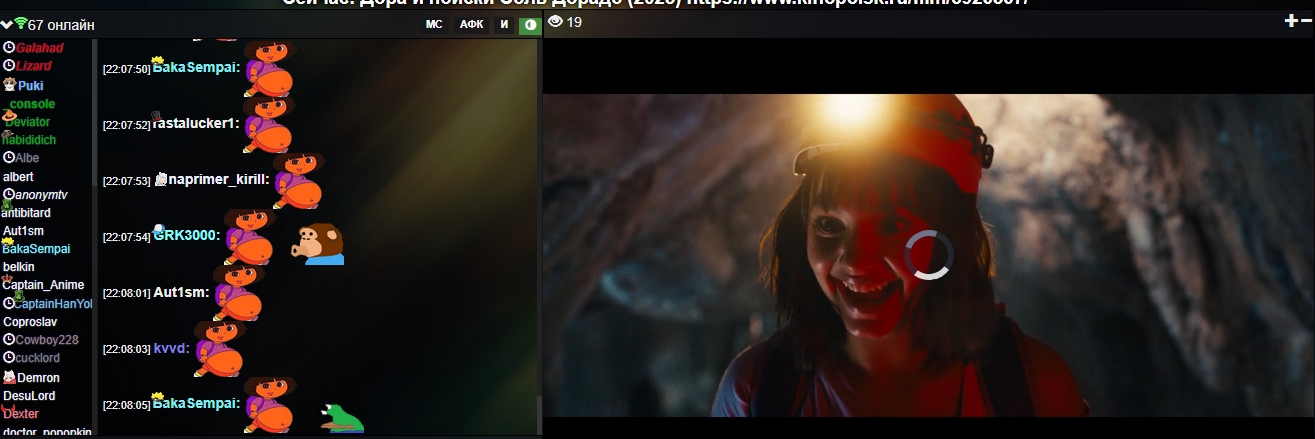This screenshot has height=439, width=1315.
Task: Select user Demron in the user list
Action: point(38,378)
